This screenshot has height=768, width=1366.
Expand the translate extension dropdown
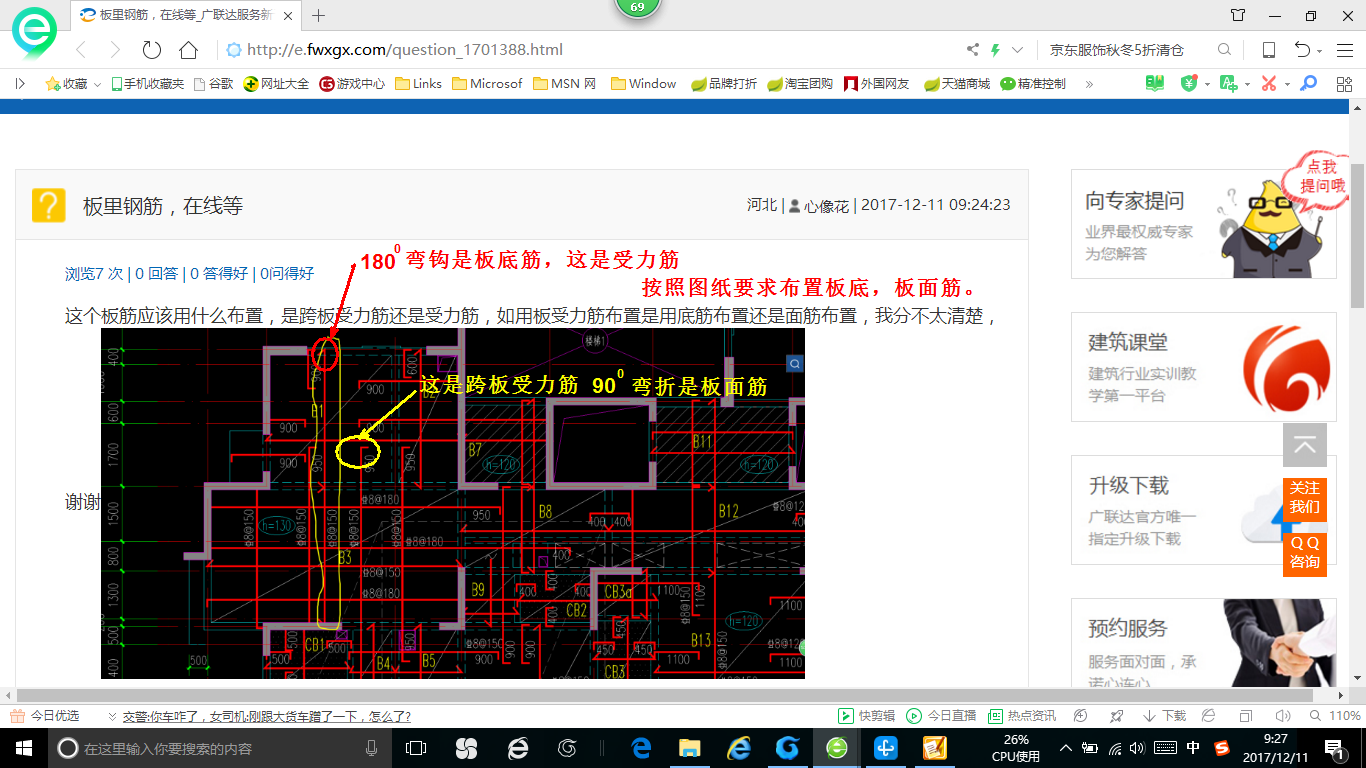coord(1246,85)
